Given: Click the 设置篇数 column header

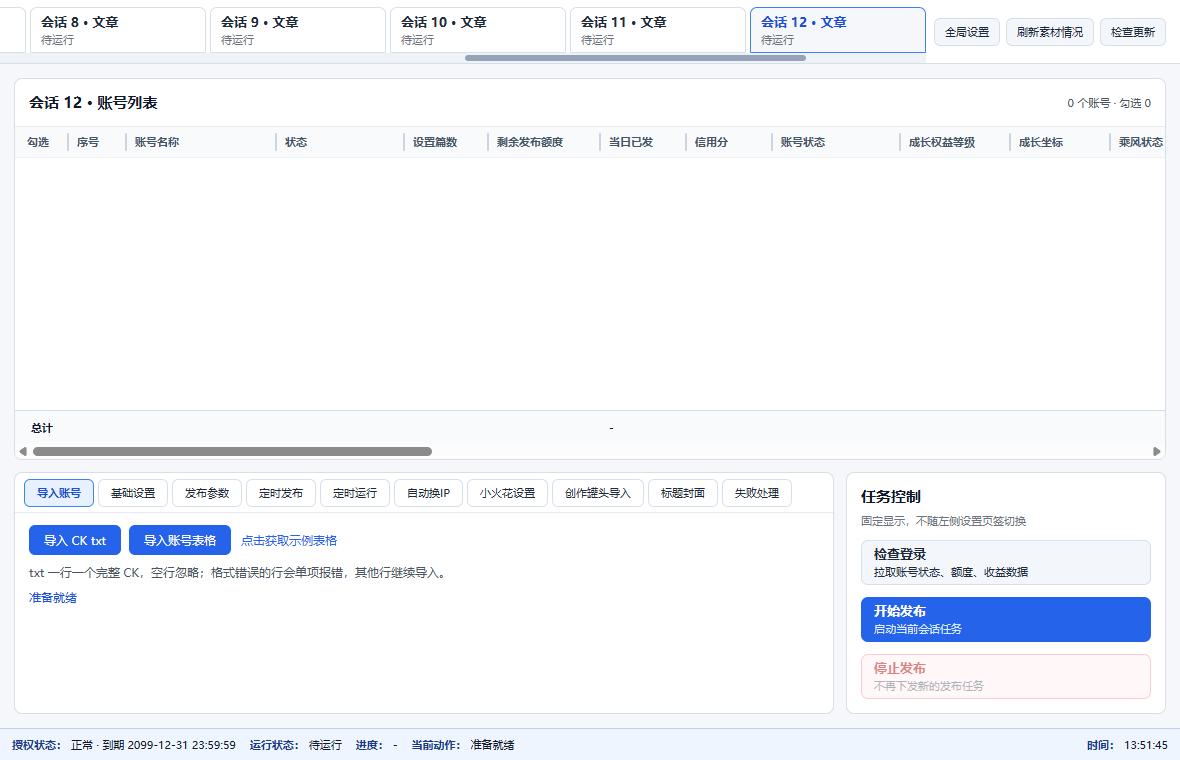Looking at the screenshot, I should point(435,141).
